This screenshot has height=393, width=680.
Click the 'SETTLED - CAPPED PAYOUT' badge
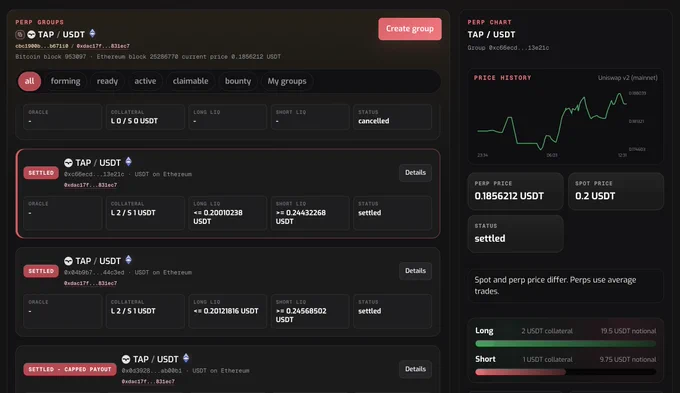pos(70,369)
